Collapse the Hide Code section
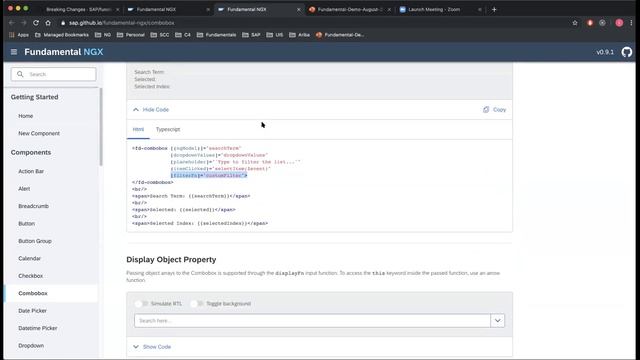 (151, 109)
